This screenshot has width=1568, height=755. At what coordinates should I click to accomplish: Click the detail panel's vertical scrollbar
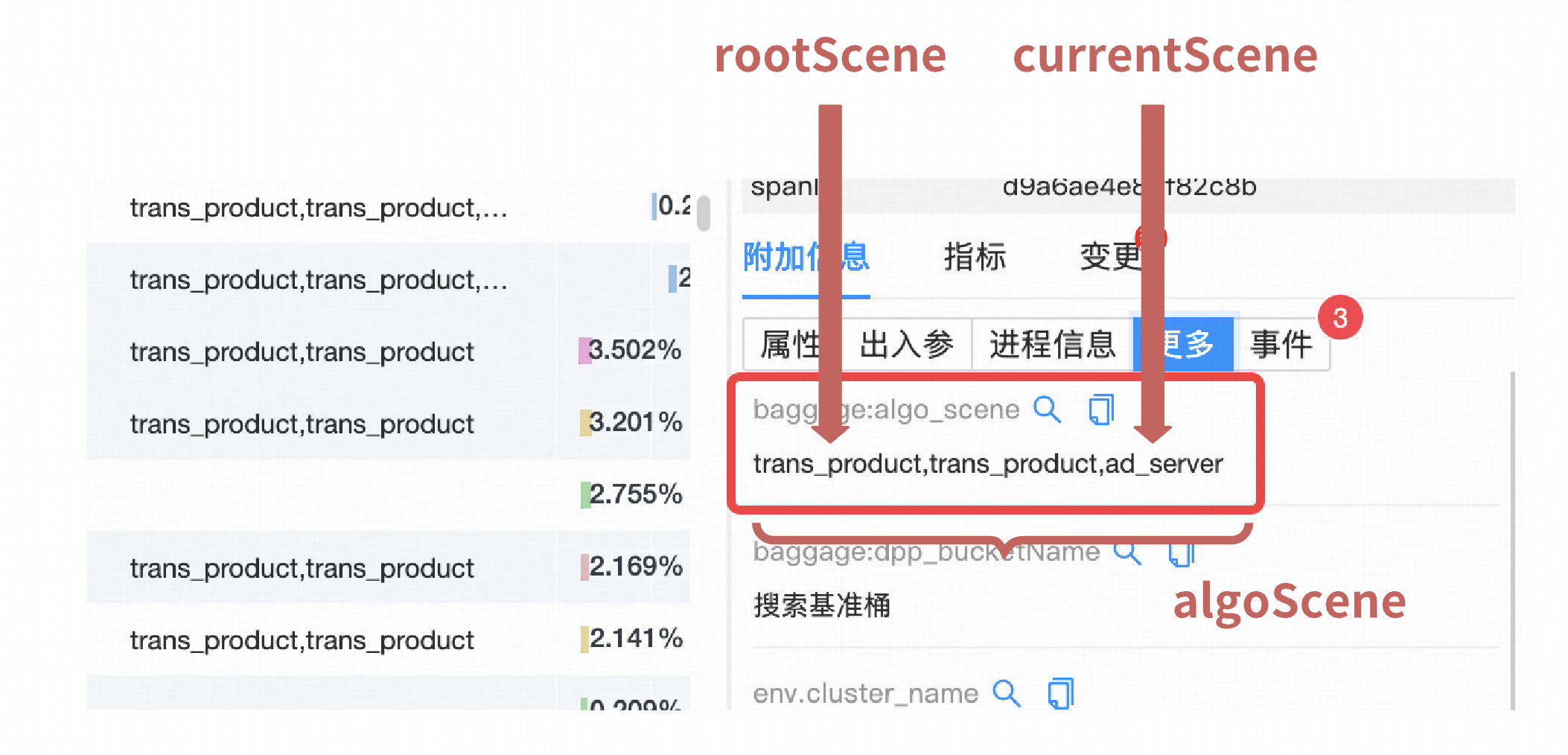[1512, 541]
